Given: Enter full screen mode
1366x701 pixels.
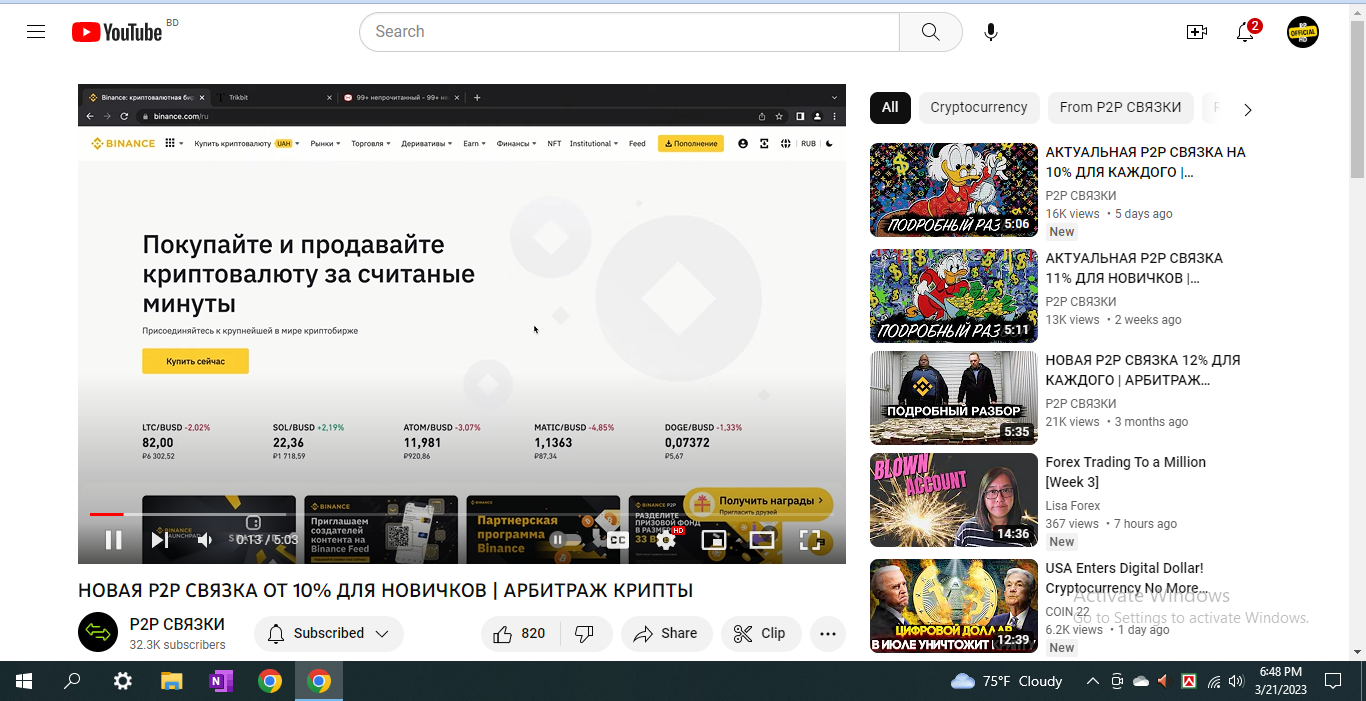Looking at the screenshot, I should [x=810, y=540].
